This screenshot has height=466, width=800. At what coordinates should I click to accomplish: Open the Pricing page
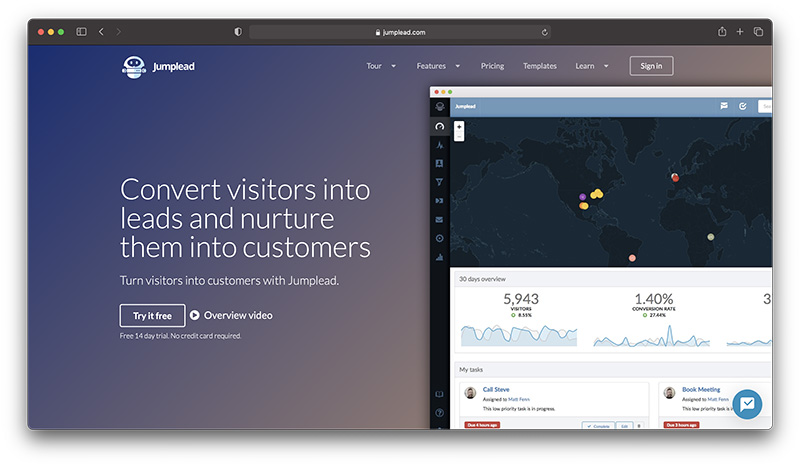coord(492,66)
